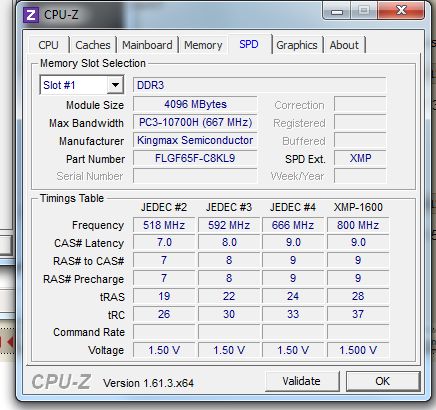Click the 4096 MBytes module size value

point(195,104)
